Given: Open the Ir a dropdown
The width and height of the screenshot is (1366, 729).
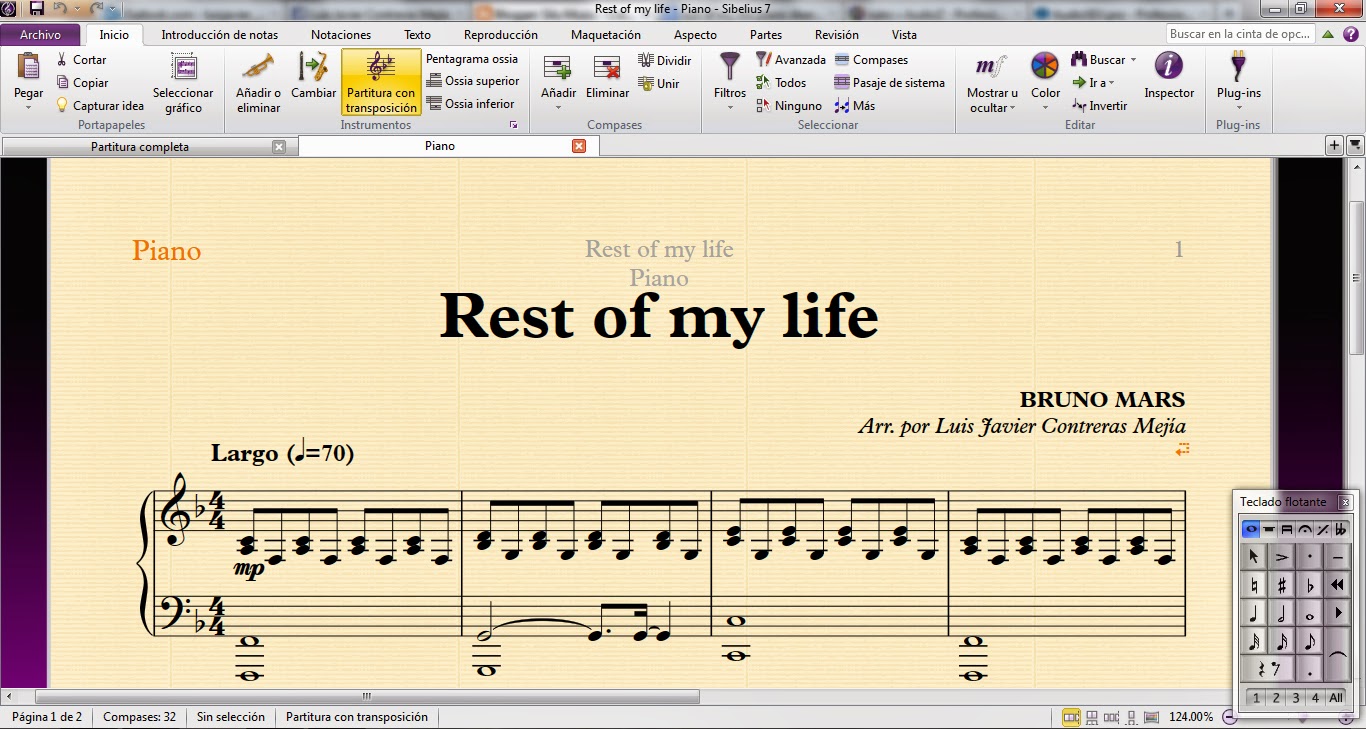Looking at the screenshot, I should click(x=1111, y=83).
